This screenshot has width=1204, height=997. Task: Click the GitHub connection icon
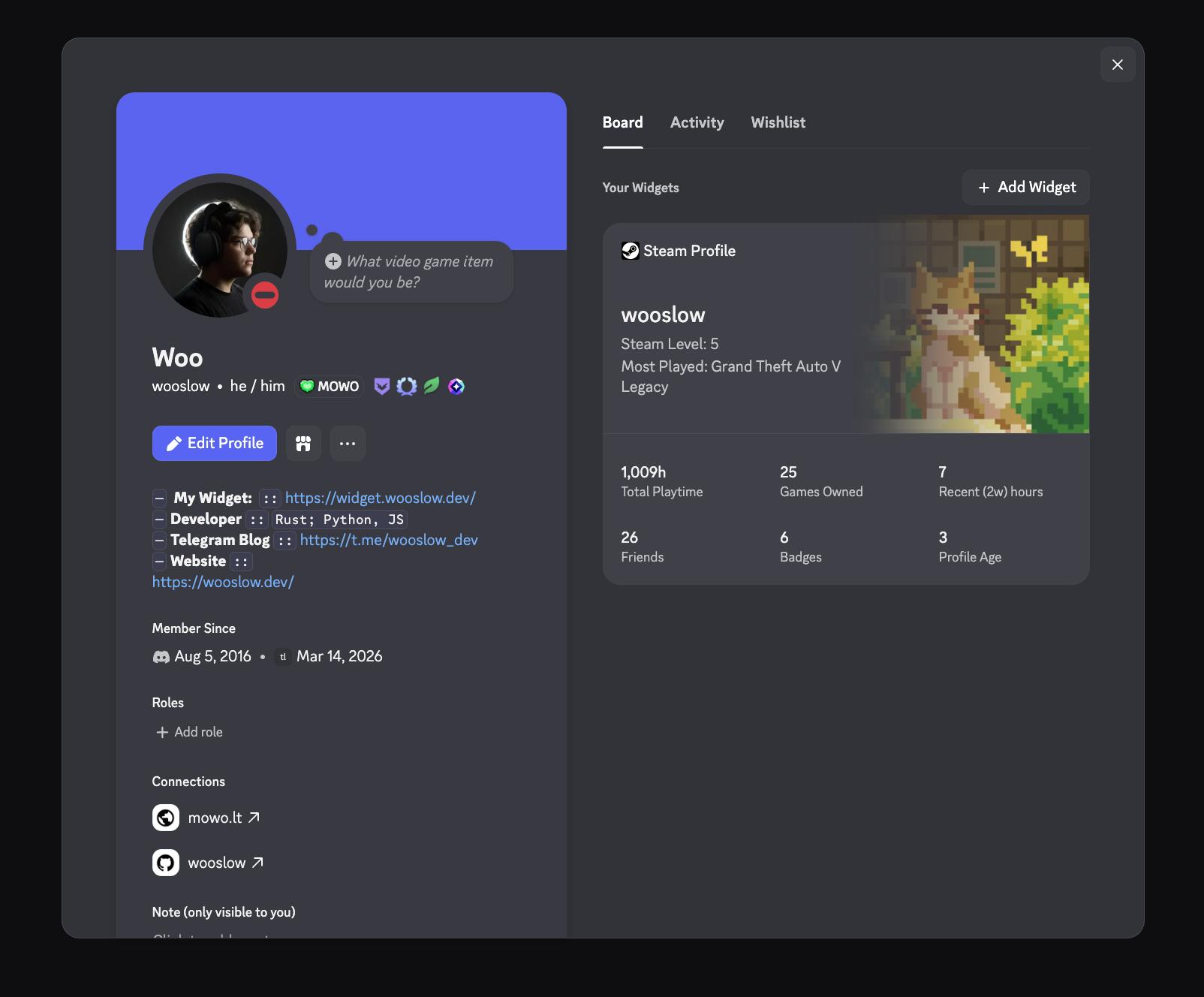pos(166,863)
